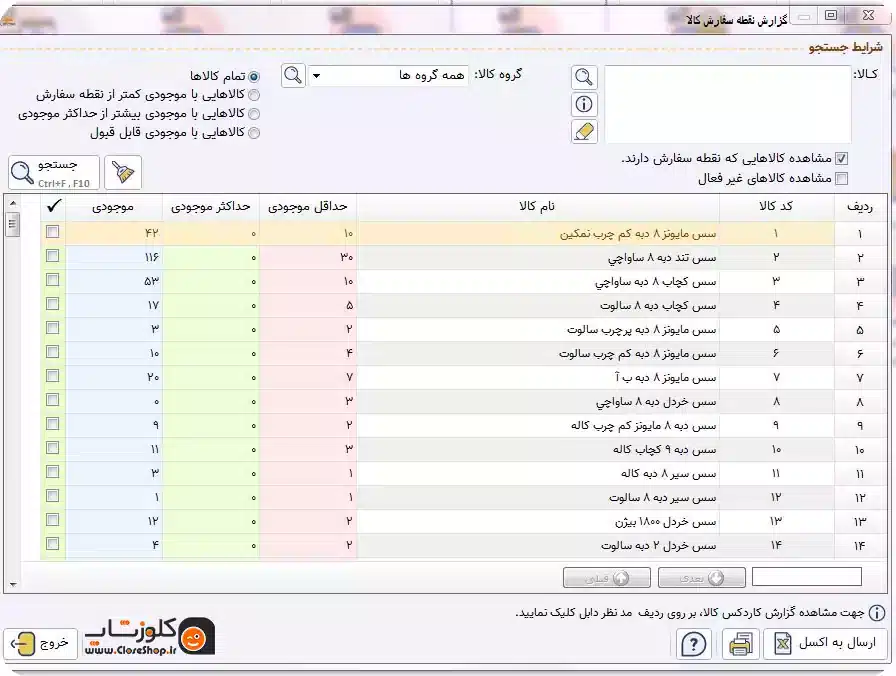
Task: Click the vertical scrollbar thumb of the table
Action: [13, 223]
